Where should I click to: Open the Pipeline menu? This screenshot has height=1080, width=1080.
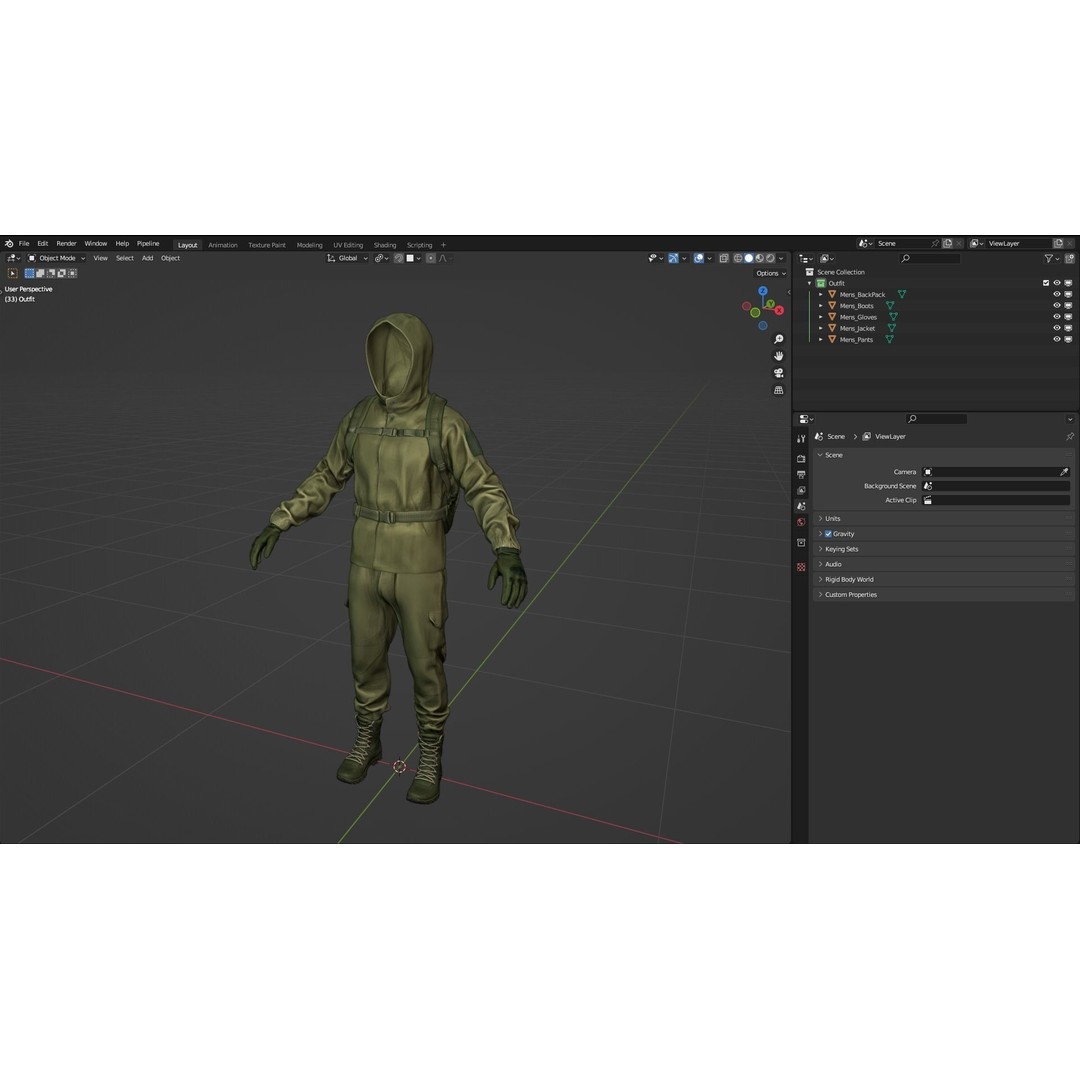[148, 244]
